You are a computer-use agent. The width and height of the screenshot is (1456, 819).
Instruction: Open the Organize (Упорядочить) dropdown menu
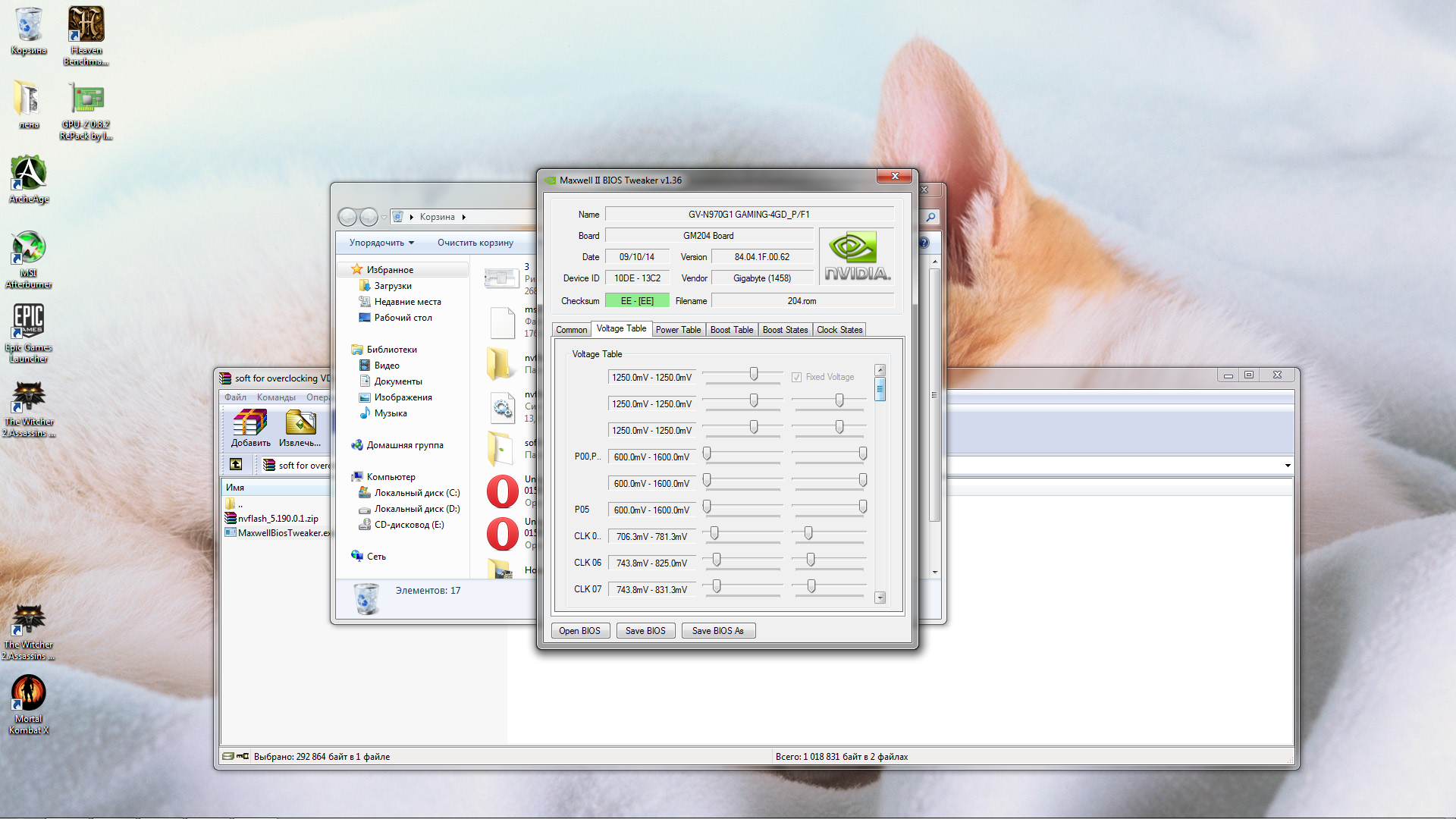click(381, 243)
